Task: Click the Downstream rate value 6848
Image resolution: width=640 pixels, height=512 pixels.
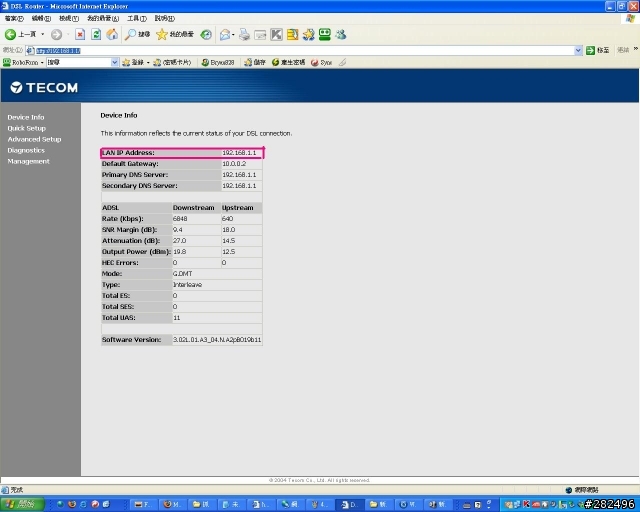Action: click(x=180, y=219)
